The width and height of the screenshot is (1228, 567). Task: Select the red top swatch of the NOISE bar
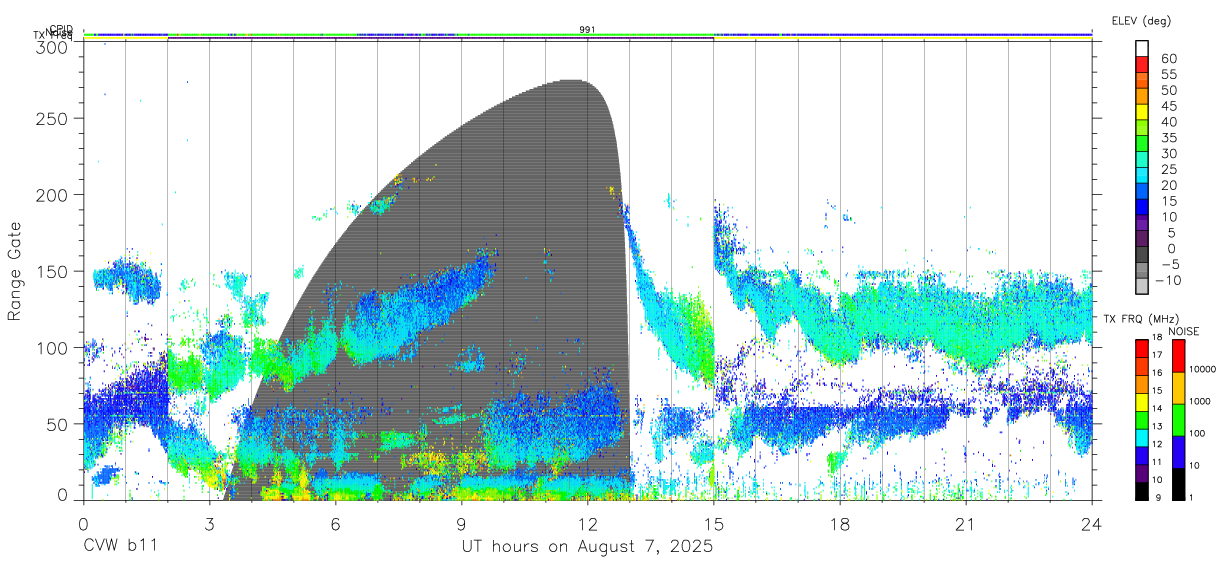(1179, 355)
